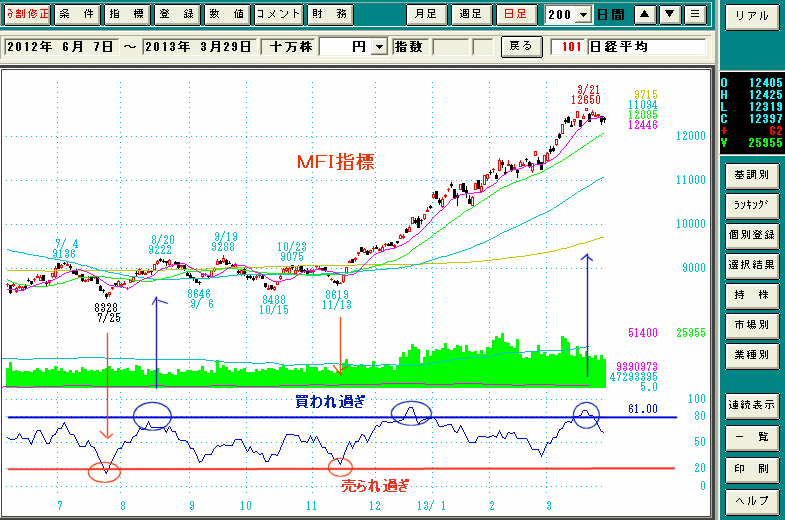785x520 pixels.
Task: Click the 戻る back button
Action: (x=521, y=47)
